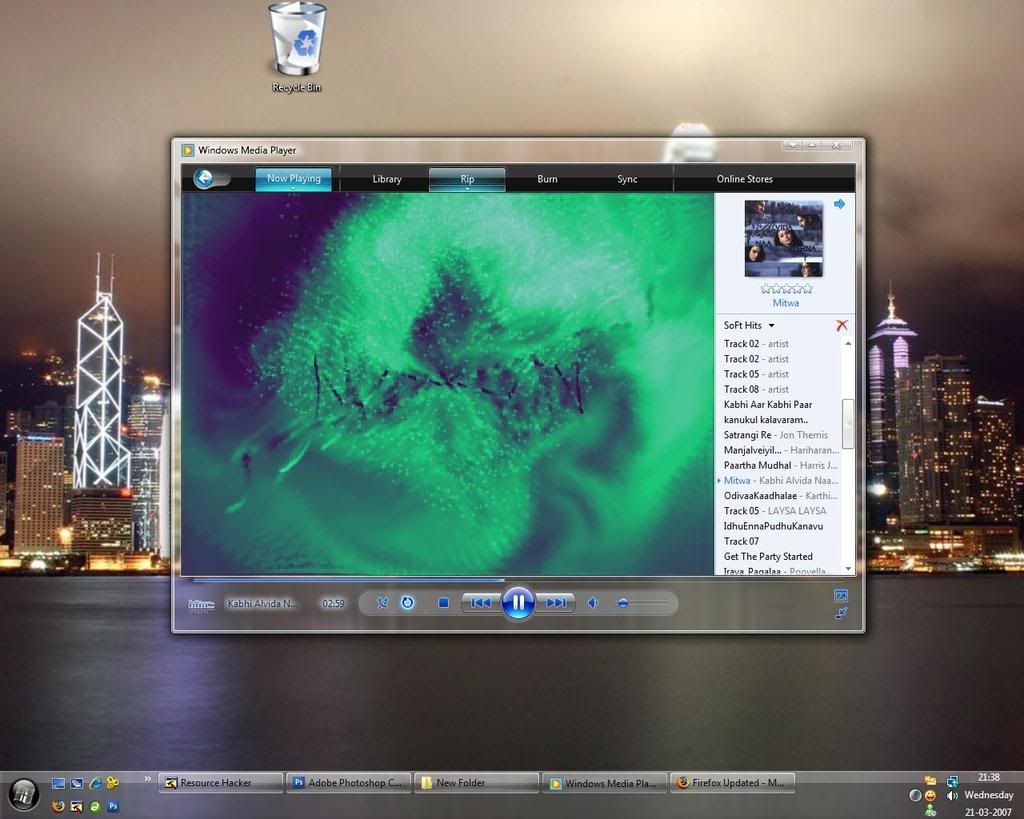Select kanukul kalavaram.. in playlist
Image resolution: width=1024 pixels, height=819 pixels.
coord(766,420)
